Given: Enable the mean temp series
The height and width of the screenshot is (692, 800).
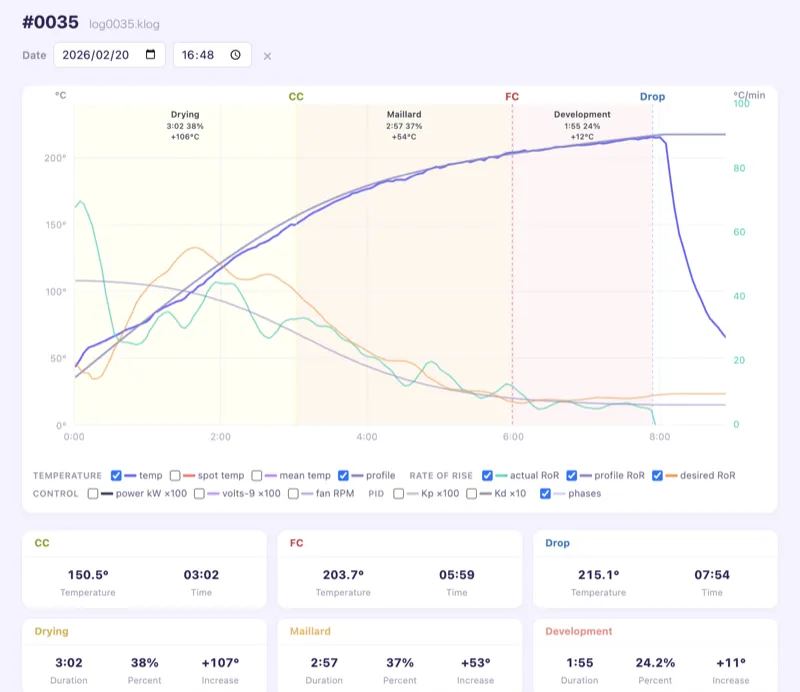Looking at the screenshot, I should pyautogui.click(x=257, y=476).
